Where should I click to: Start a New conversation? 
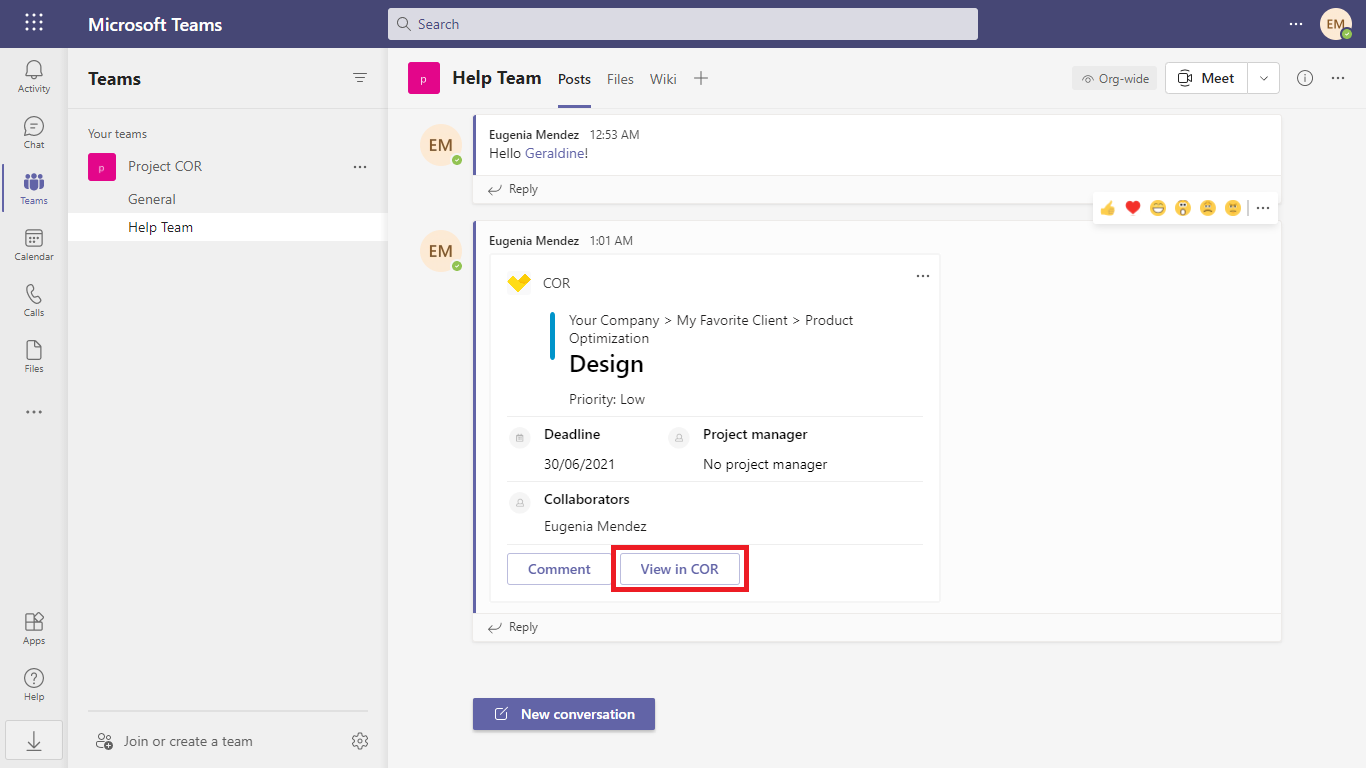[564, 714]
